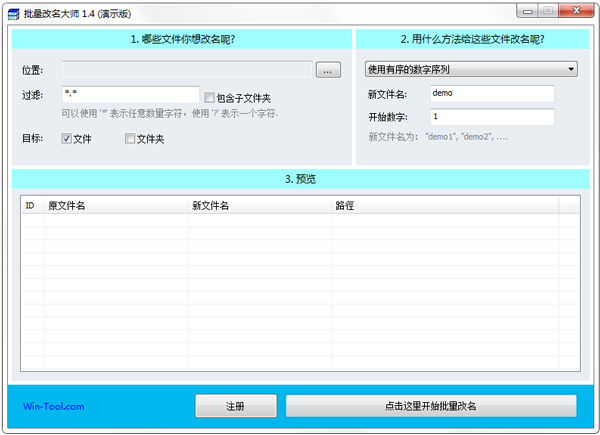Screen dimensions: 600x435
Task: Click the maximize button in title bar
Action: pyautogui.click(x=548, y=10)
